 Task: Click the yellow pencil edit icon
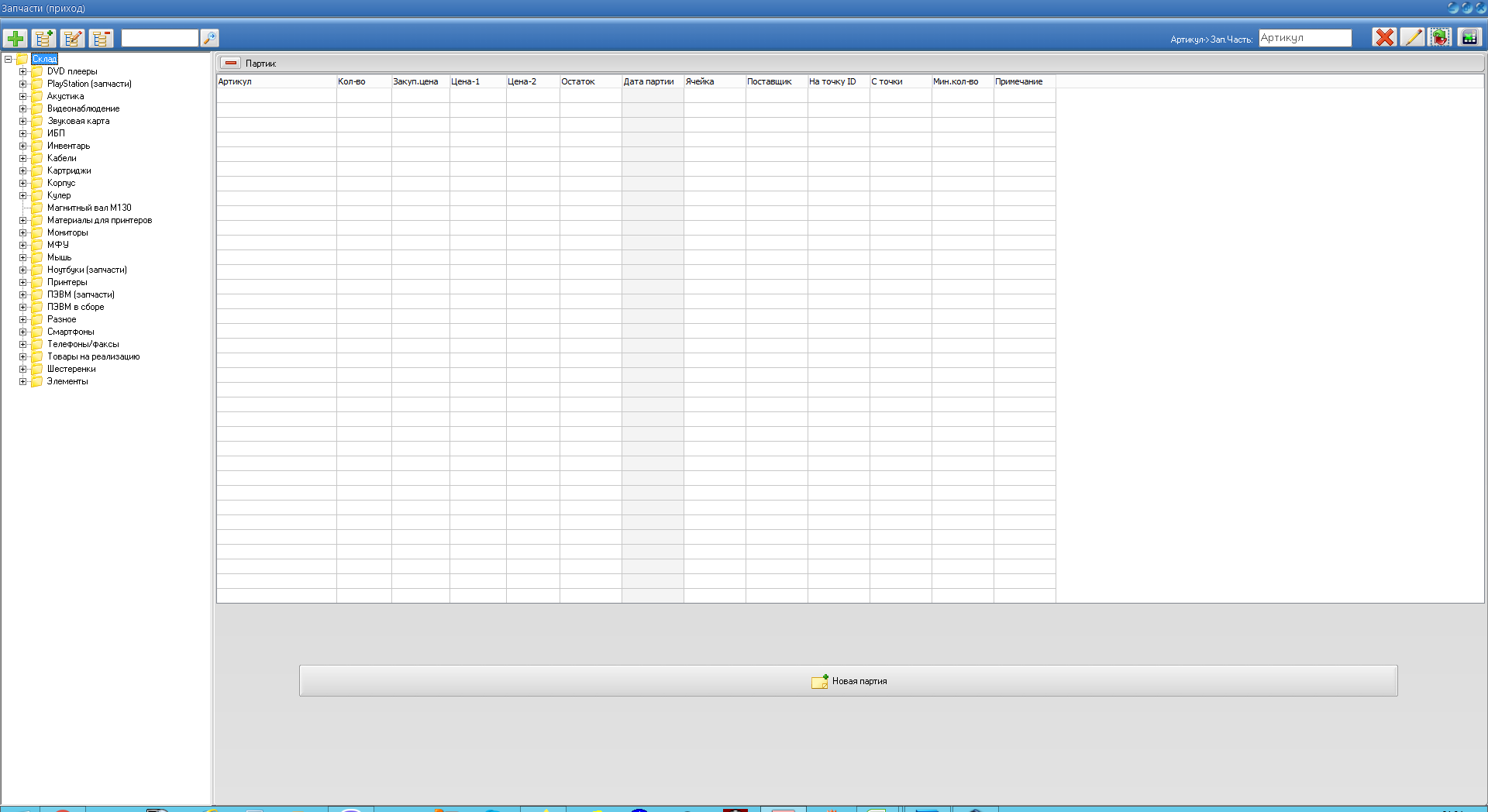click(1412, 37)
